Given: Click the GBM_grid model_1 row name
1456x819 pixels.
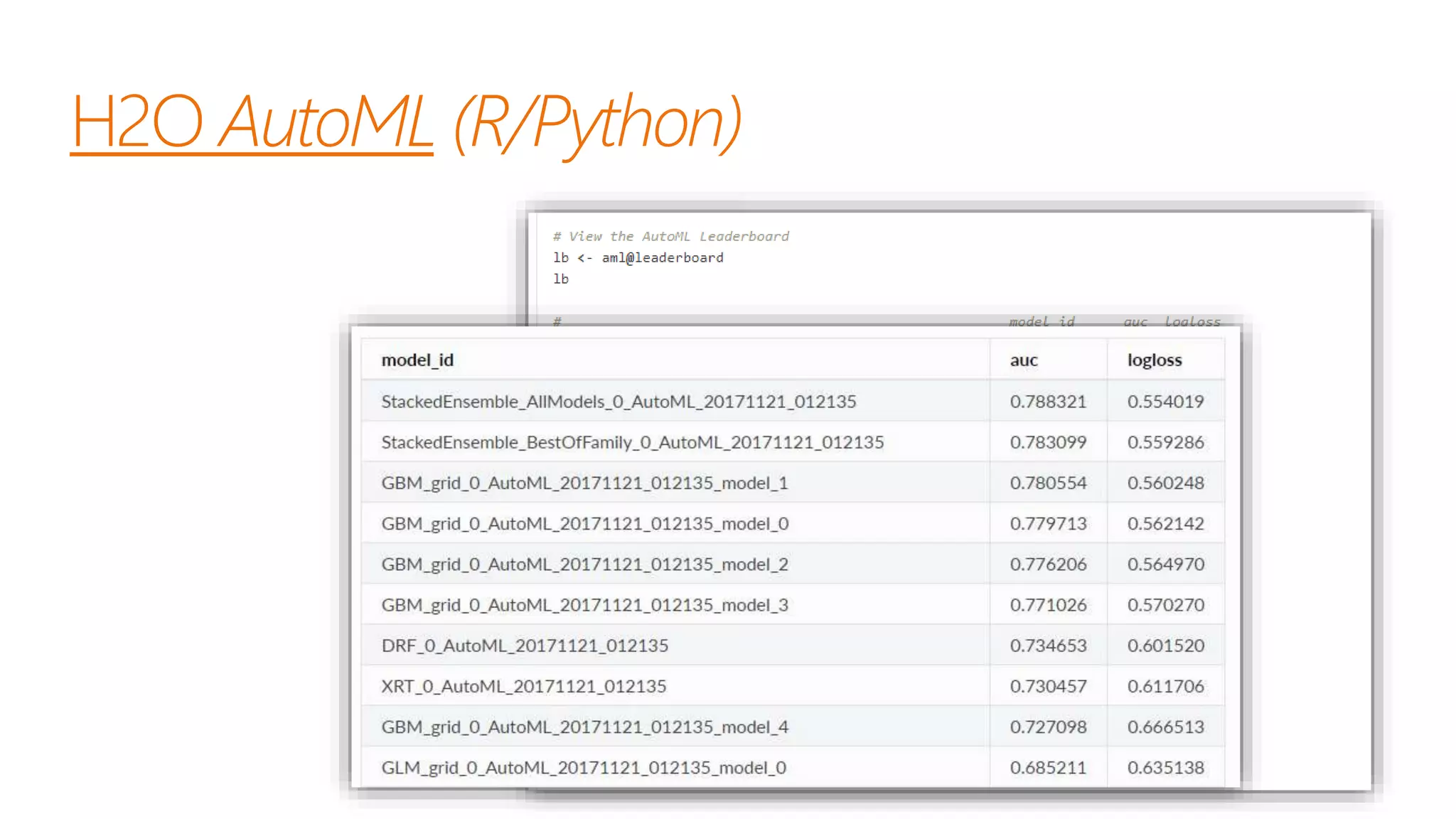Looking at the screenshot, I should point(584,483).
